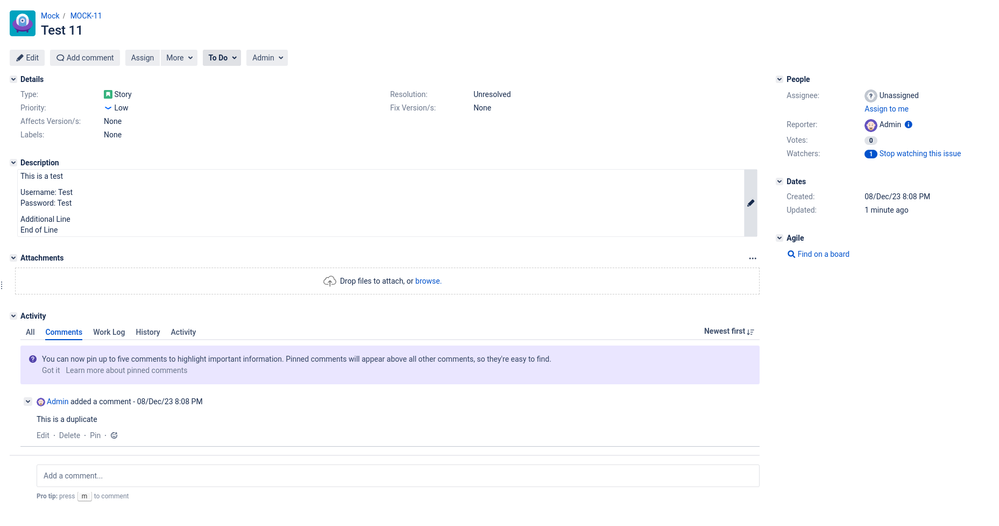Click the Created date 08/Dec/23 8:08 PM
The height and width of the screenshot is (526, 999).
897,197
